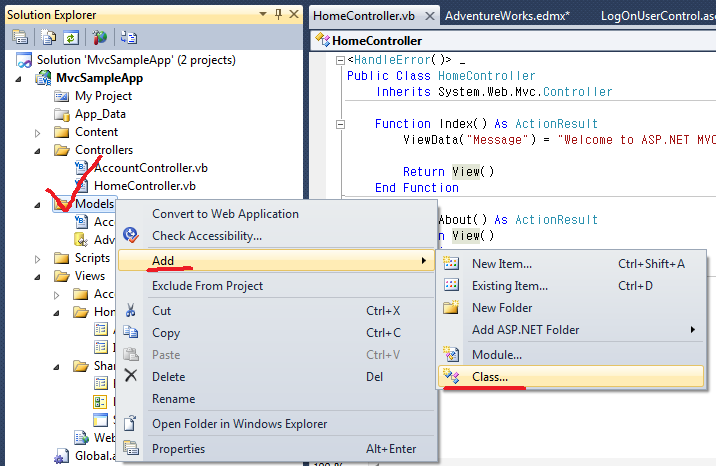Click the New Item icon in submenu
Screen dimensions: 716x466
pyautogui.click(x=451, y=263)
